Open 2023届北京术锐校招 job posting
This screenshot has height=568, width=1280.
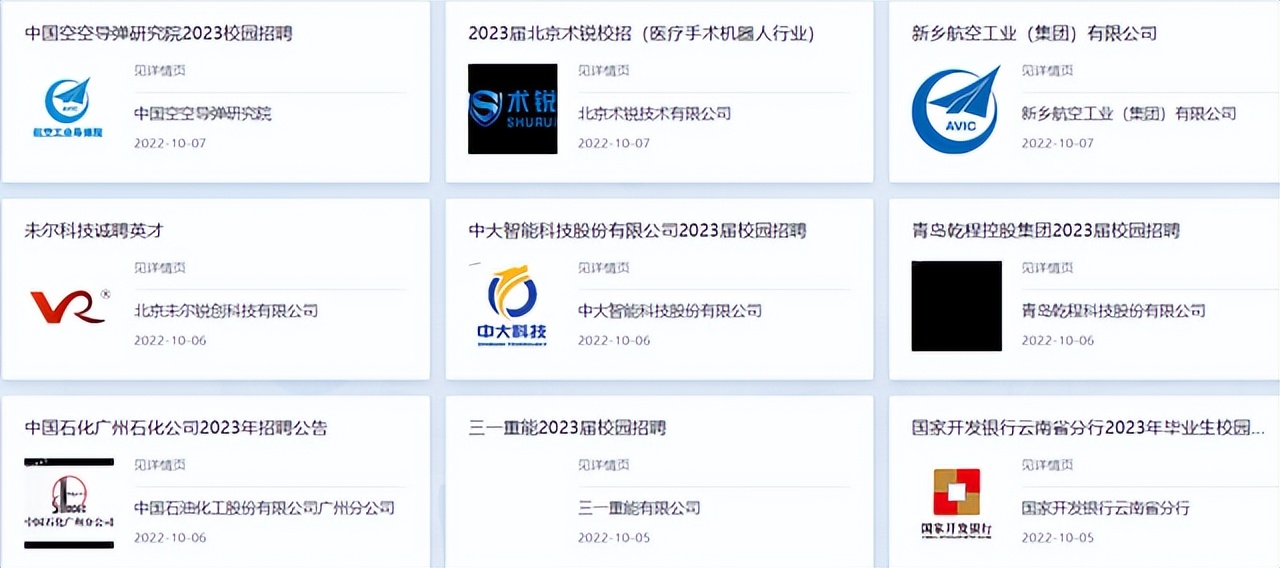point(641,34)
